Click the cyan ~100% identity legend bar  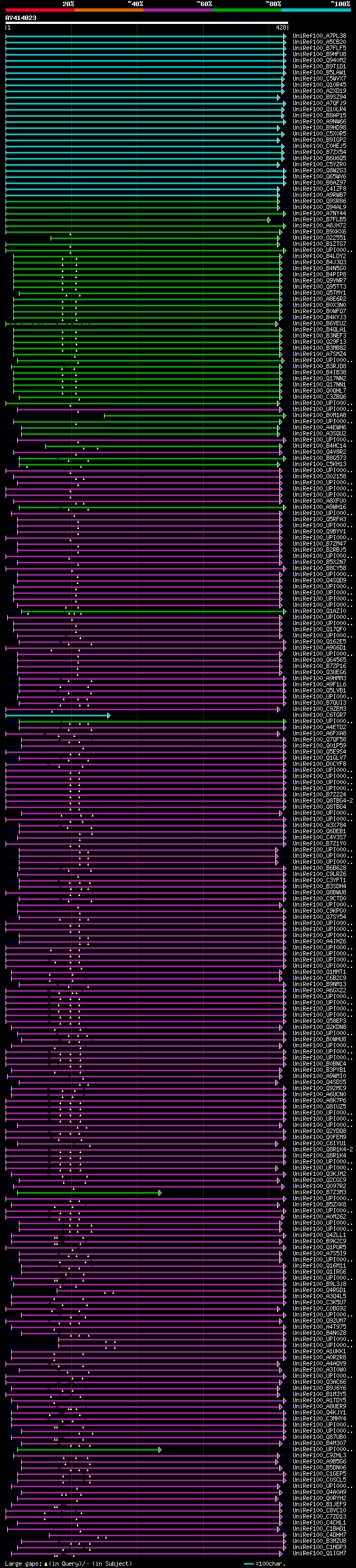click(316, 10)
